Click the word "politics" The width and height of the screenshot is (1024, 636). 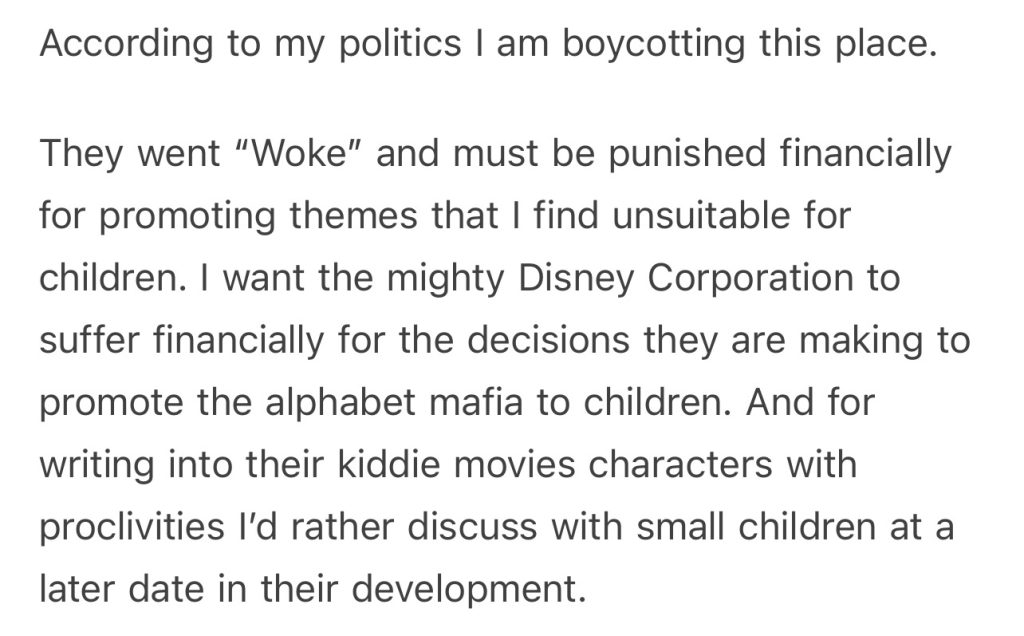click(x=313, y=46)
